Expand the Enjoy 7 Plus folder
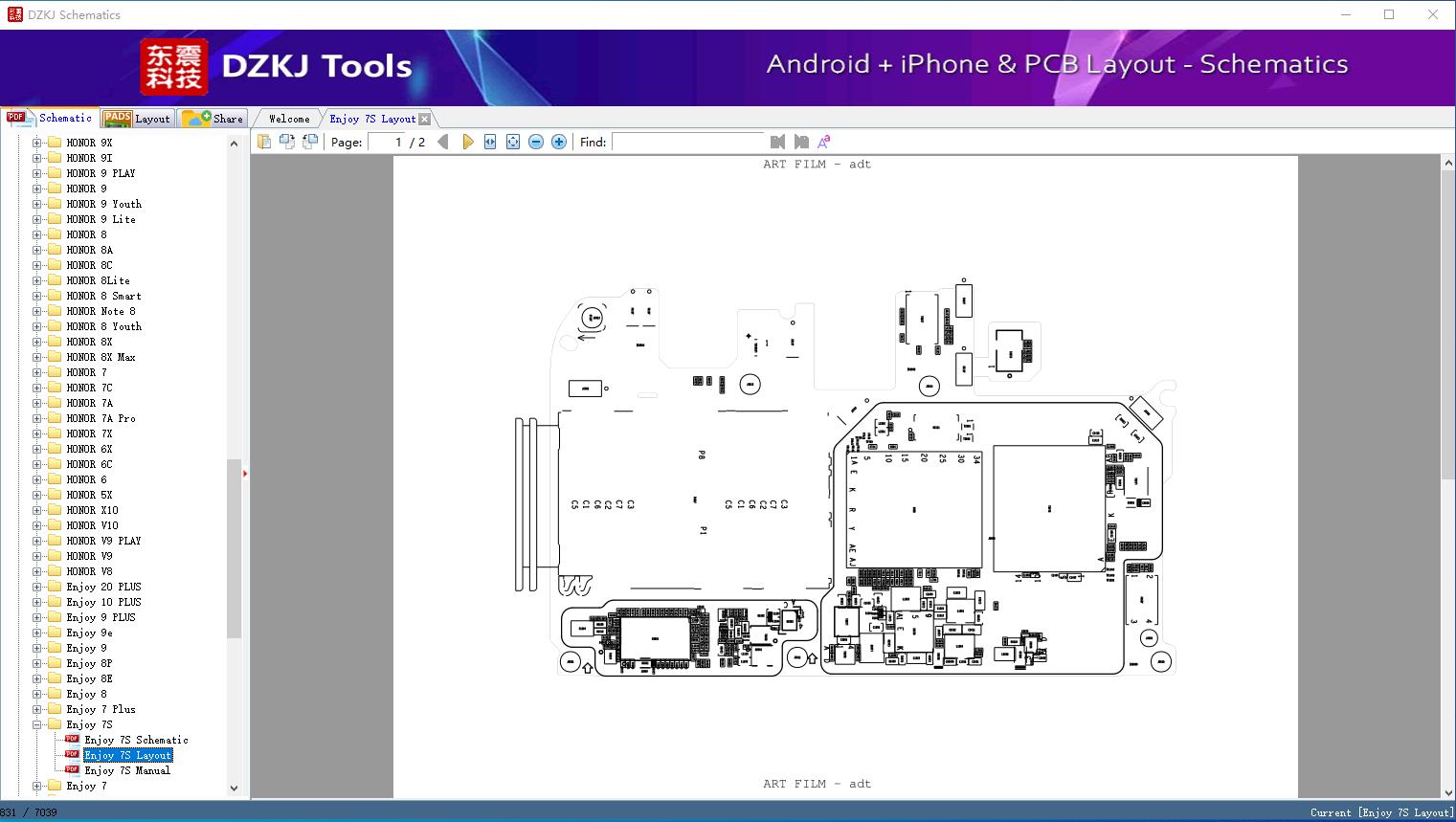The height and width of the screenshot is (822, 1456). point(36,709)
